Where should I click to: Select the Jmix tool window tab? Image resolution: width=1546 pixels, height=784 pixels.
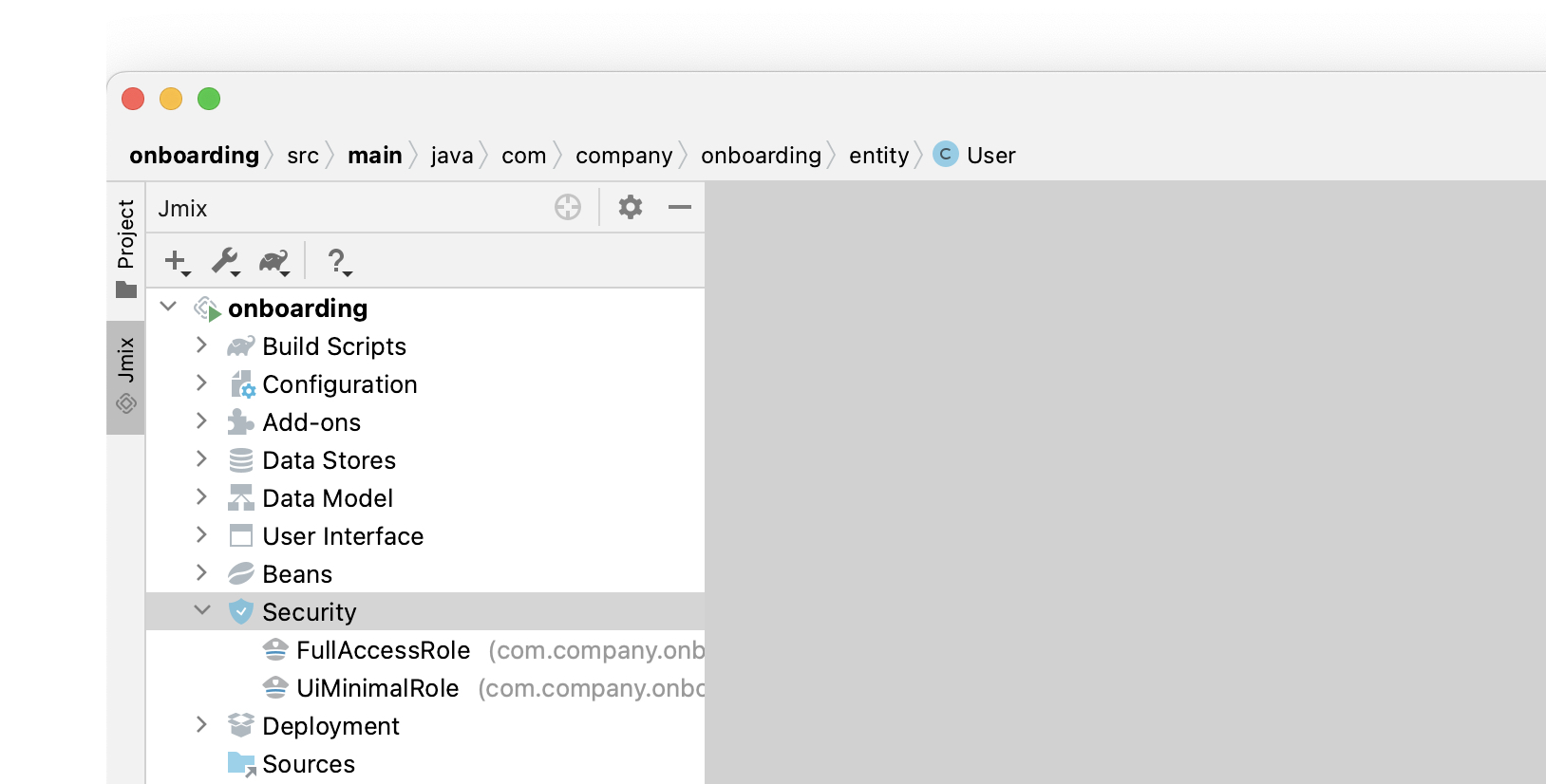pos(126,377)
